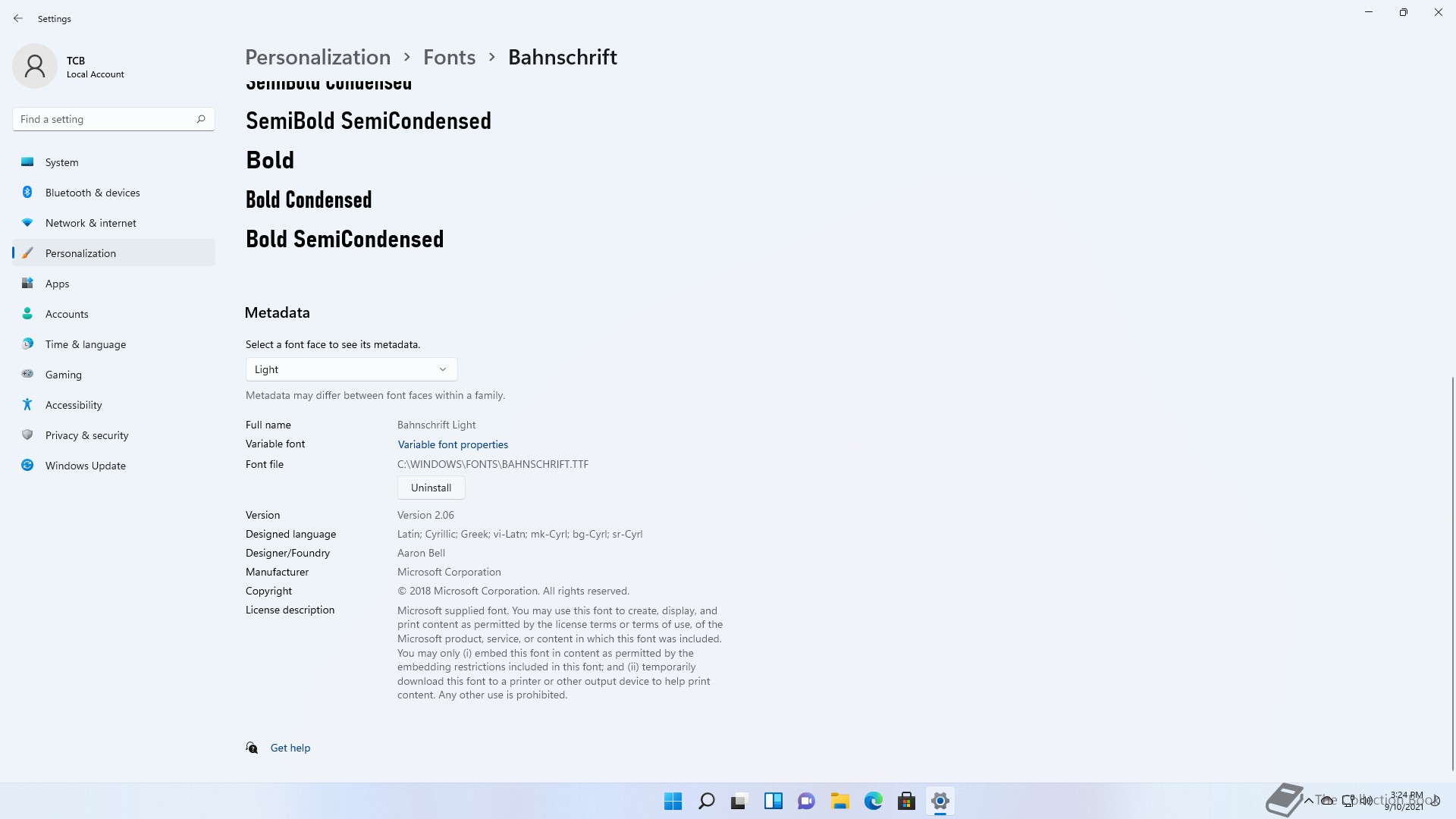
Task: Open Task View on the taskbar
Action: click(739, 801)
